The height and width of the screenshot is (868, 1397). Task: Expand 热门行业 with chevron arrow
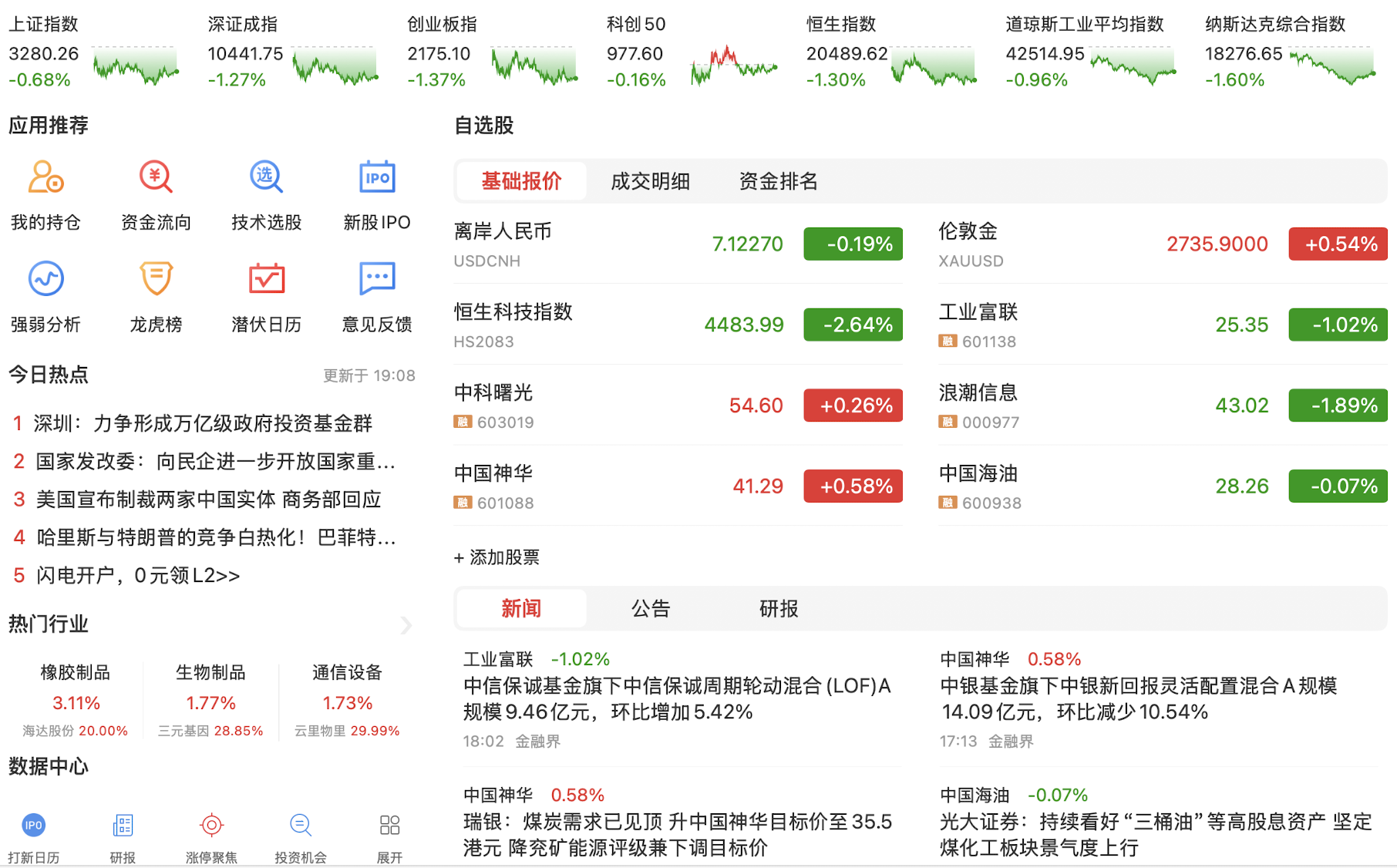click(x=406, y=625)
